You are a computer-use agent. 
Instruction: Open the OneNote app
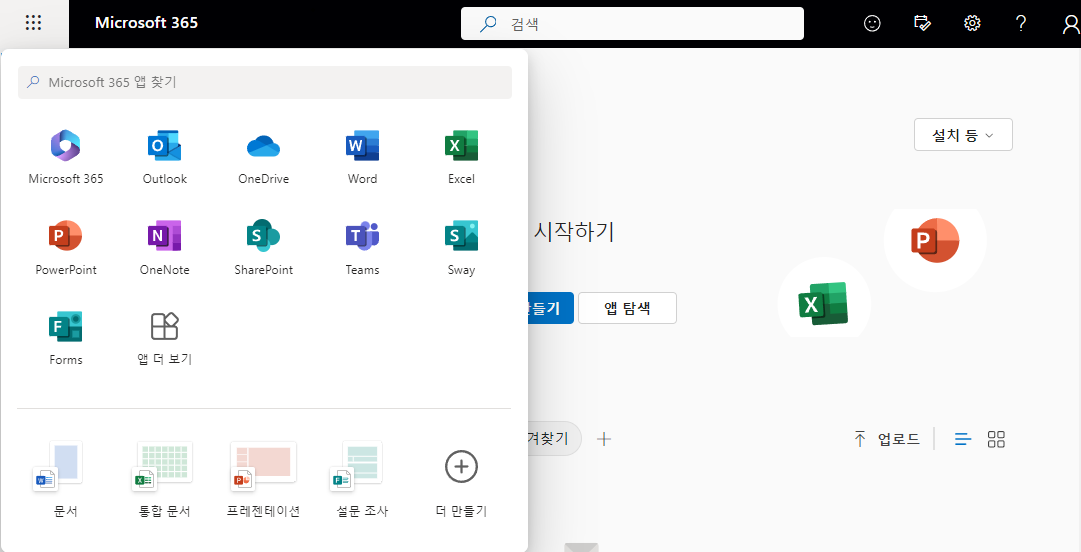pos(164,247)
